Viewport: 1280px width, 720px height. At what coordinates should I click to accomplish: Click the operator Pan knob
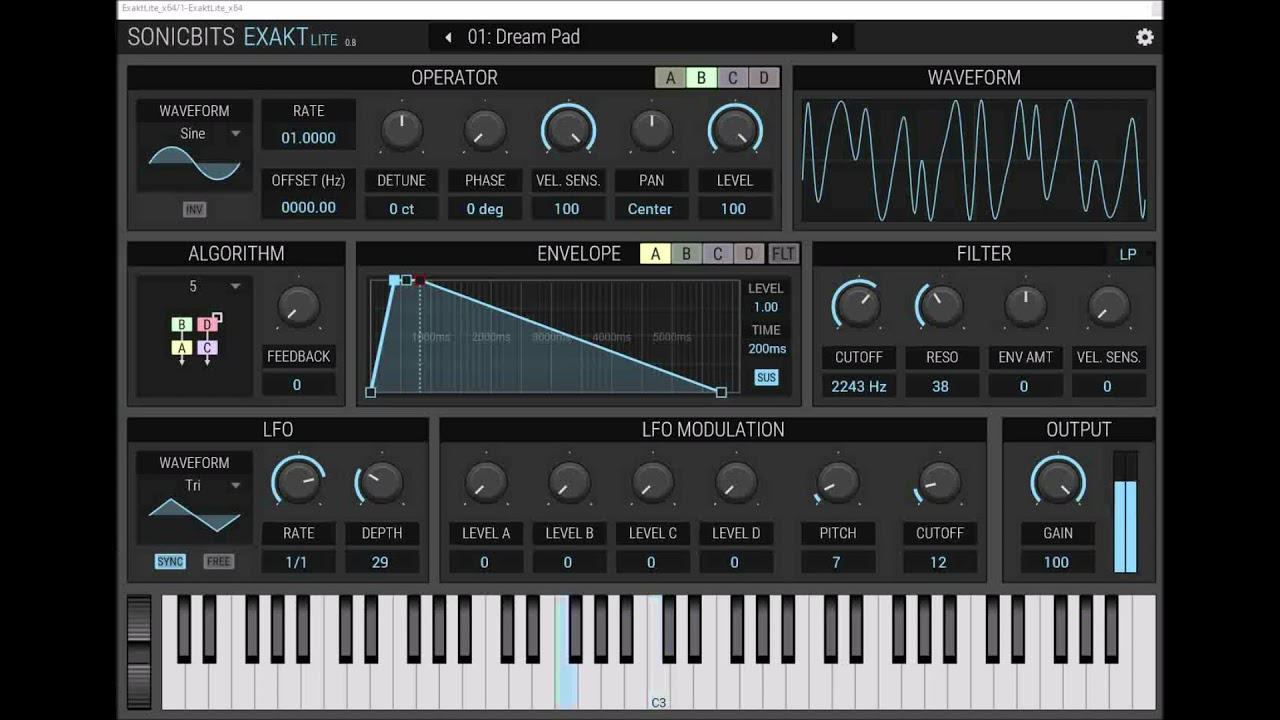click(651, 130)
